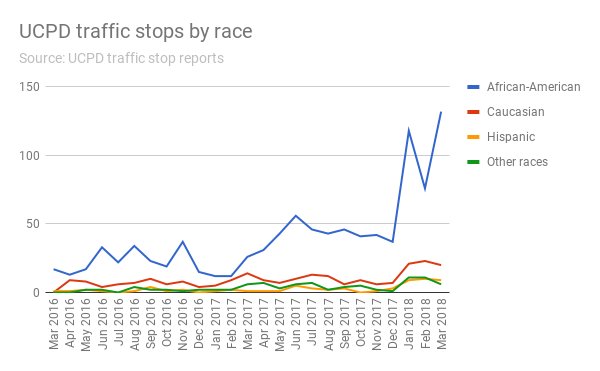Viewport: 600px width, 371px height.
Task: Click the 'Nov 2016' x-axis label
Action: click(x=183, y=324)
